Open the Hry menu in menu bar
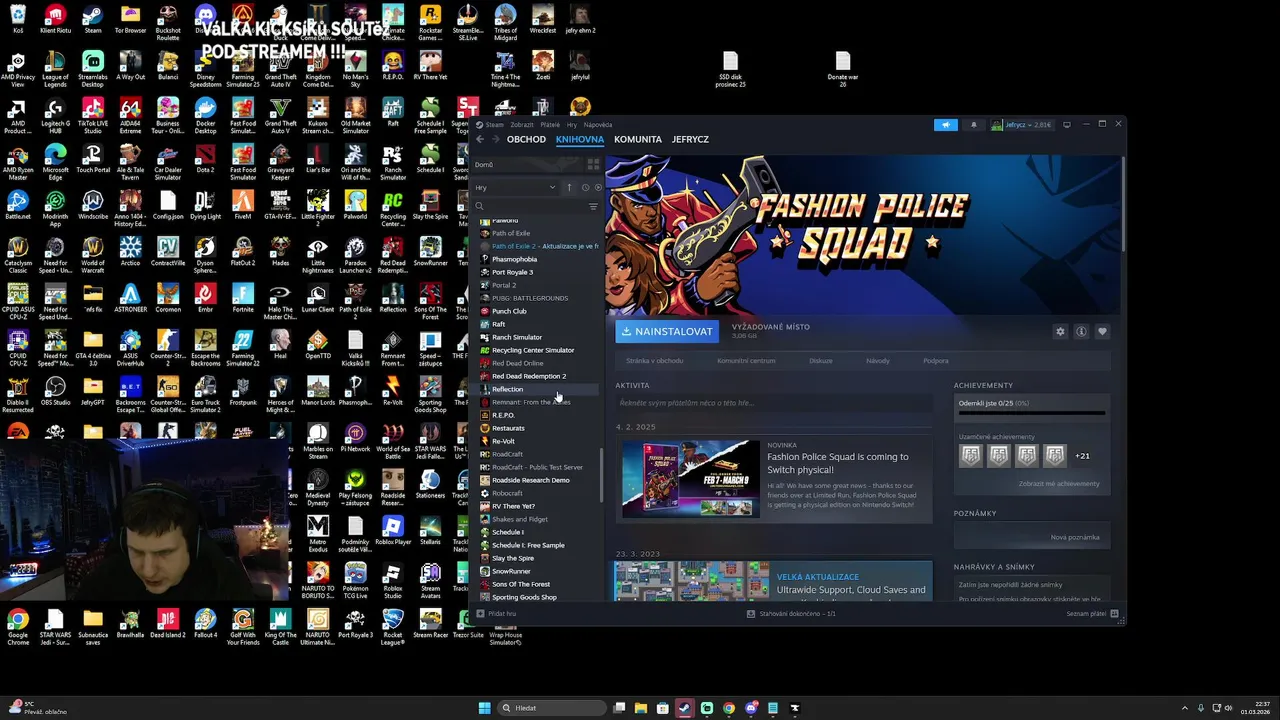 [572, 125]
